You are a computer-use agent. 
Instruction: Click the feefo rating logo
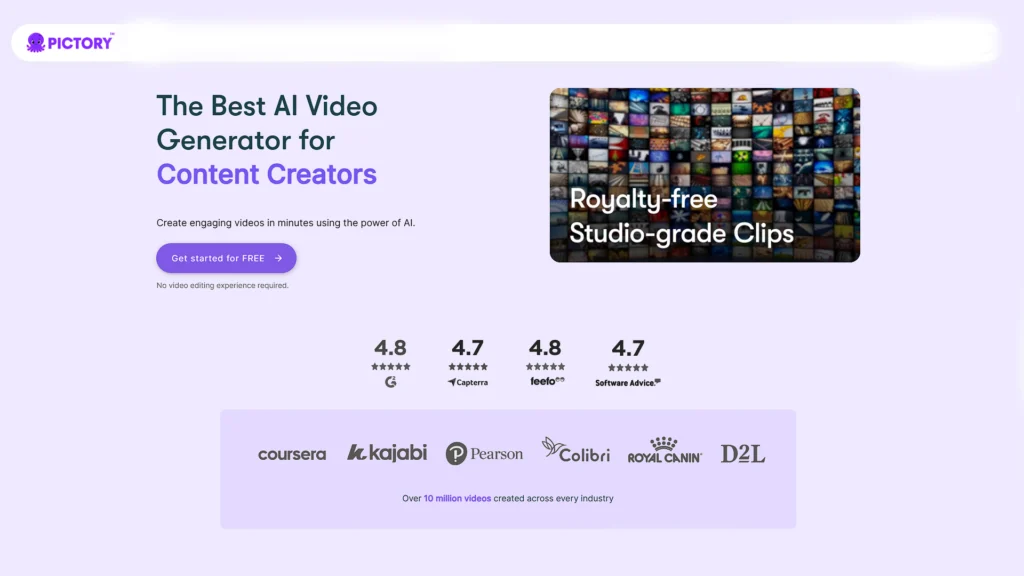click(546, 380)
